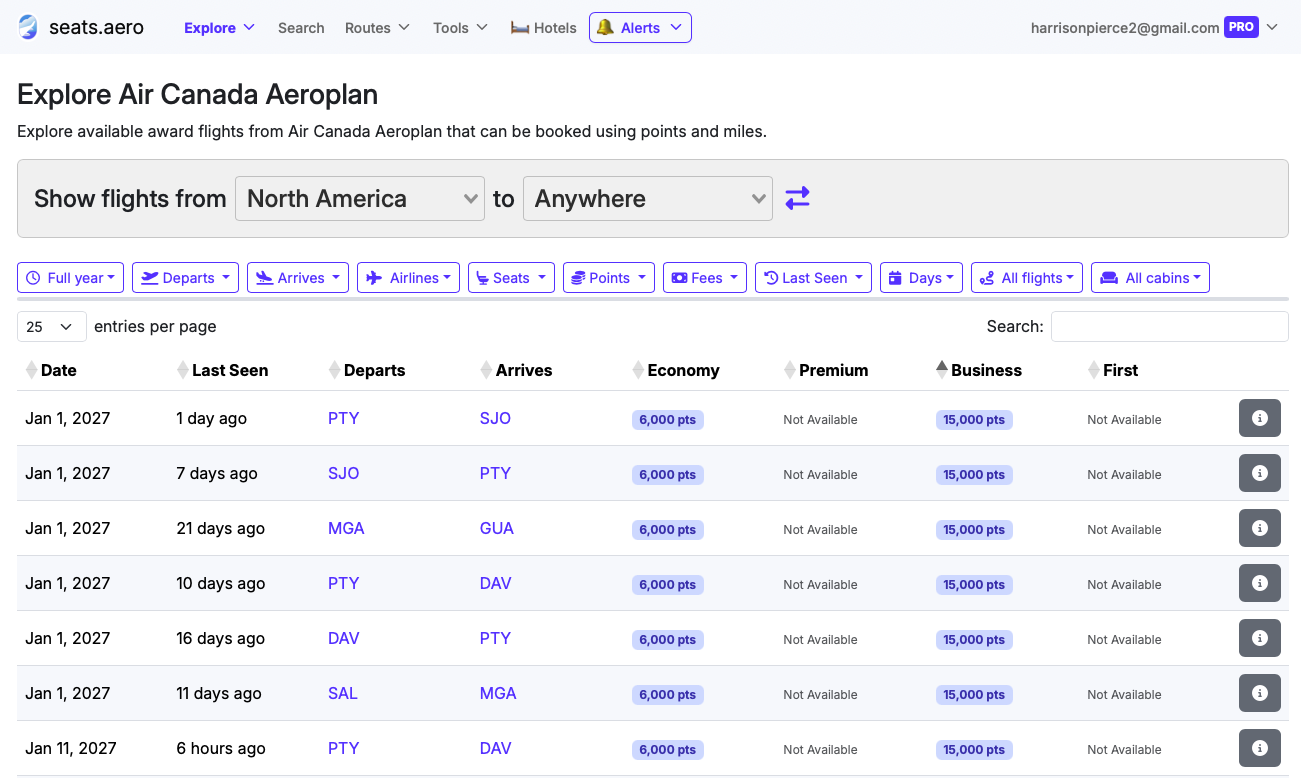Open the All cabins filter dropdown
Screen dimensions: 1301x778
[x=1150, y=278]
